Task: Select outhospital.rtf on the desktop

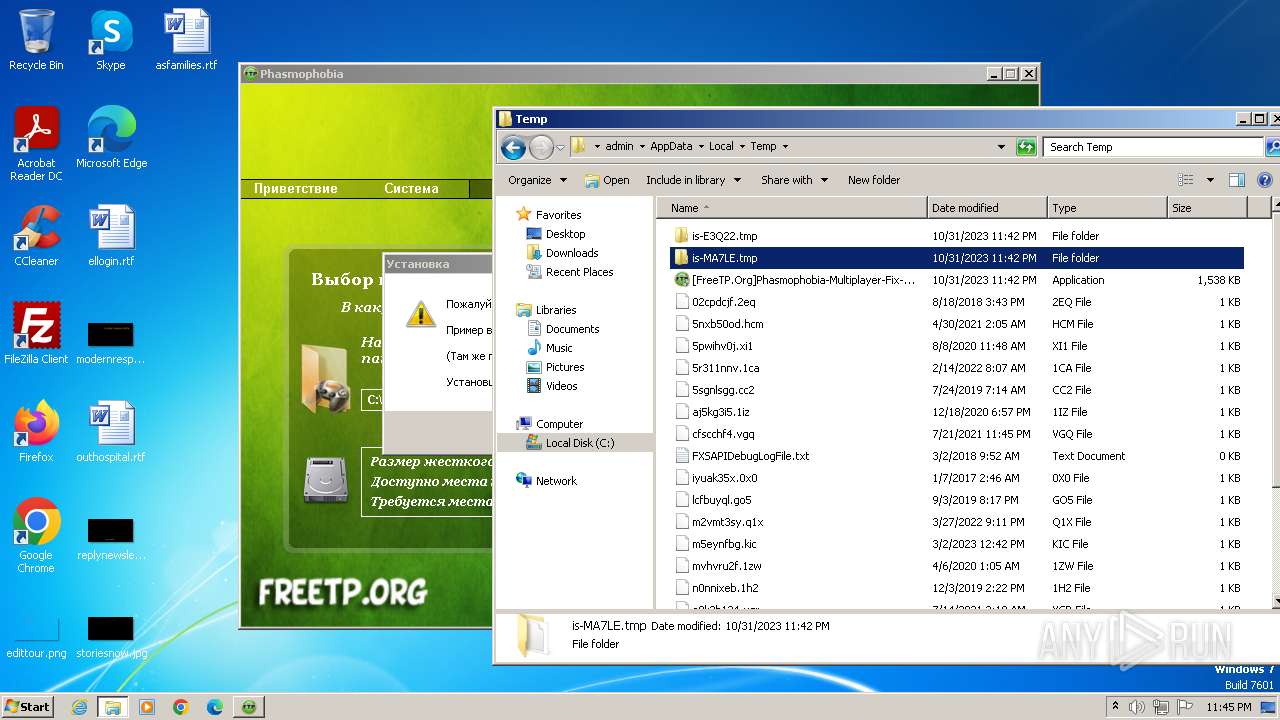Action: point(111,431)
